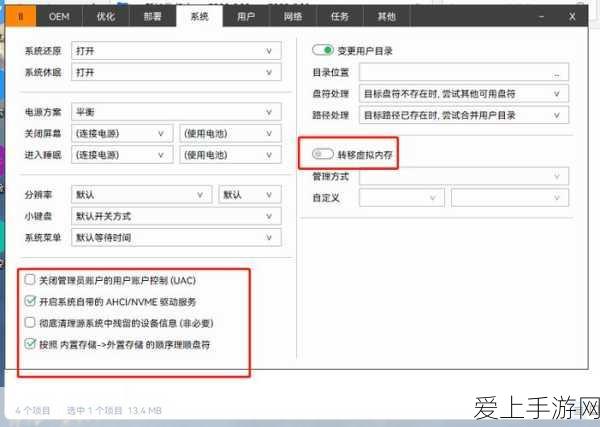Click the 系统还原 label
This screenshot has width=600, height=427.
[x=43, y=51]
